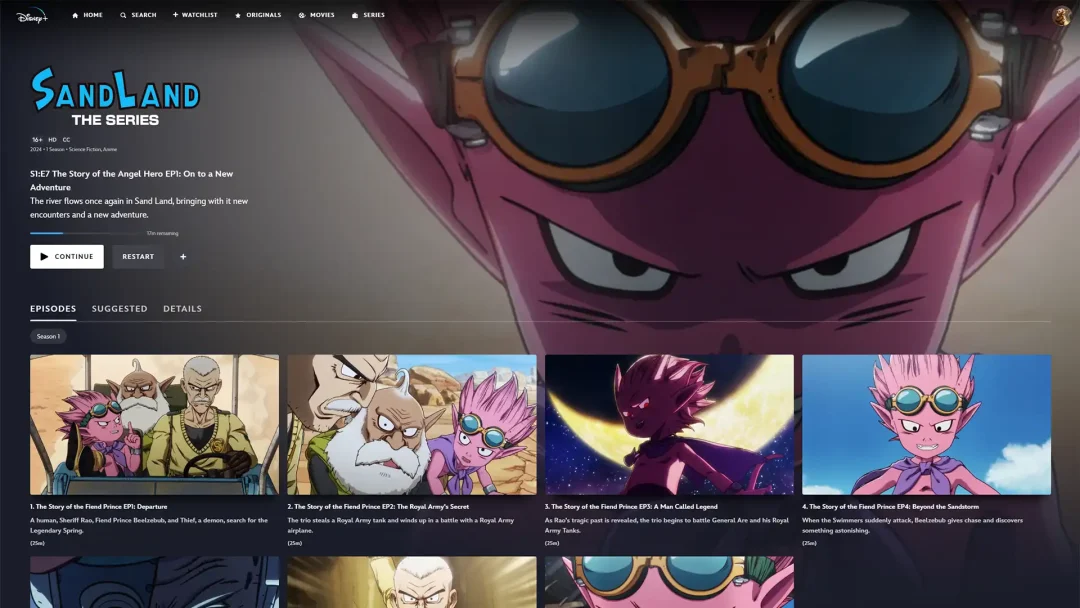The width and height of the screenshot is (1080, 608).
Task: Browse Originals in the top menu
Action: 258,15
